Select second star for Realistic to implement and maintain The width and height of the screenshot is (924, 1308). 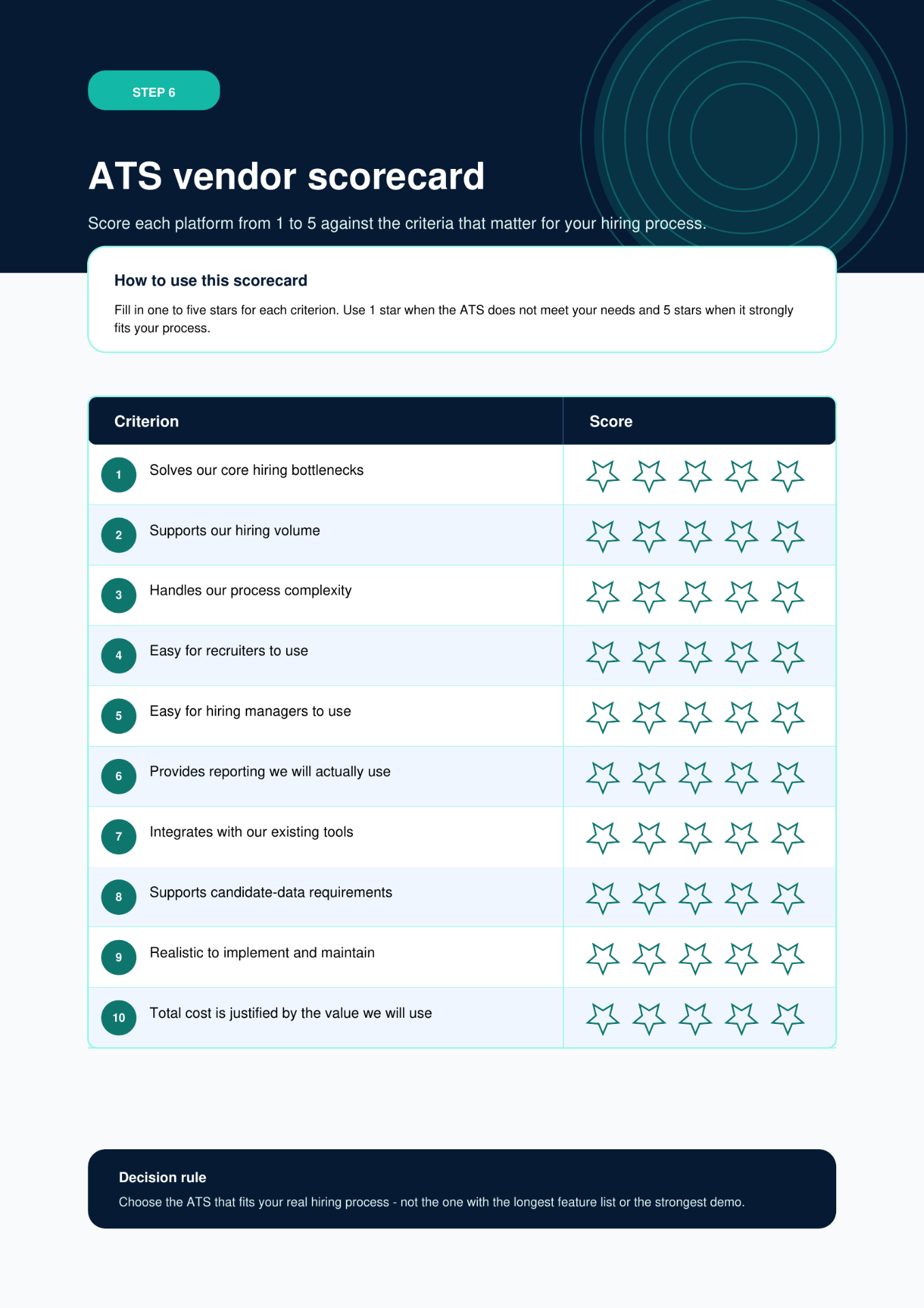tap(649, 959)
